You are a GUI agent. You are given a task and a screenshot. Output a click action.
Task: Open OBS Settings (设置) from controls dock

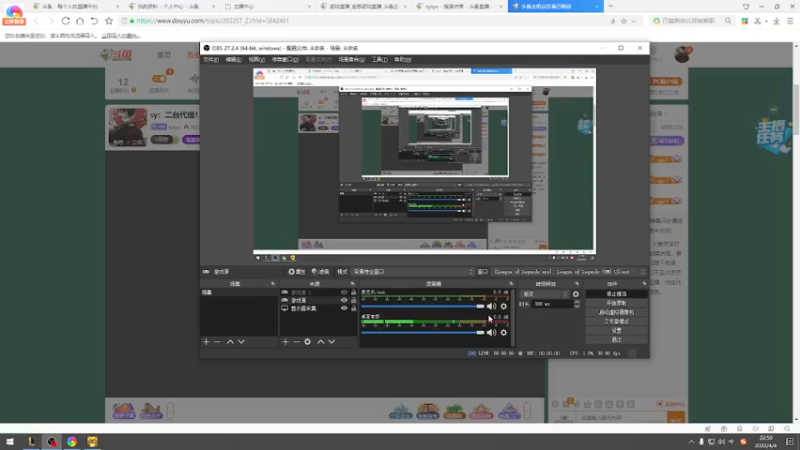coord(616,331)
